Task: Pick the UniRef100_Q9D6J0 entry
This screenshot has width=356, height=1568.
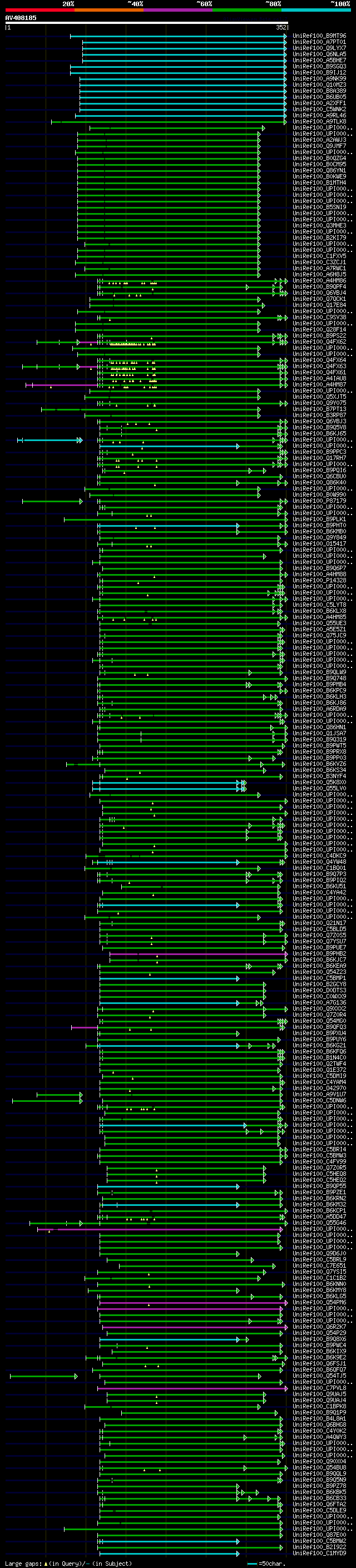Action: click(319, 1253)
